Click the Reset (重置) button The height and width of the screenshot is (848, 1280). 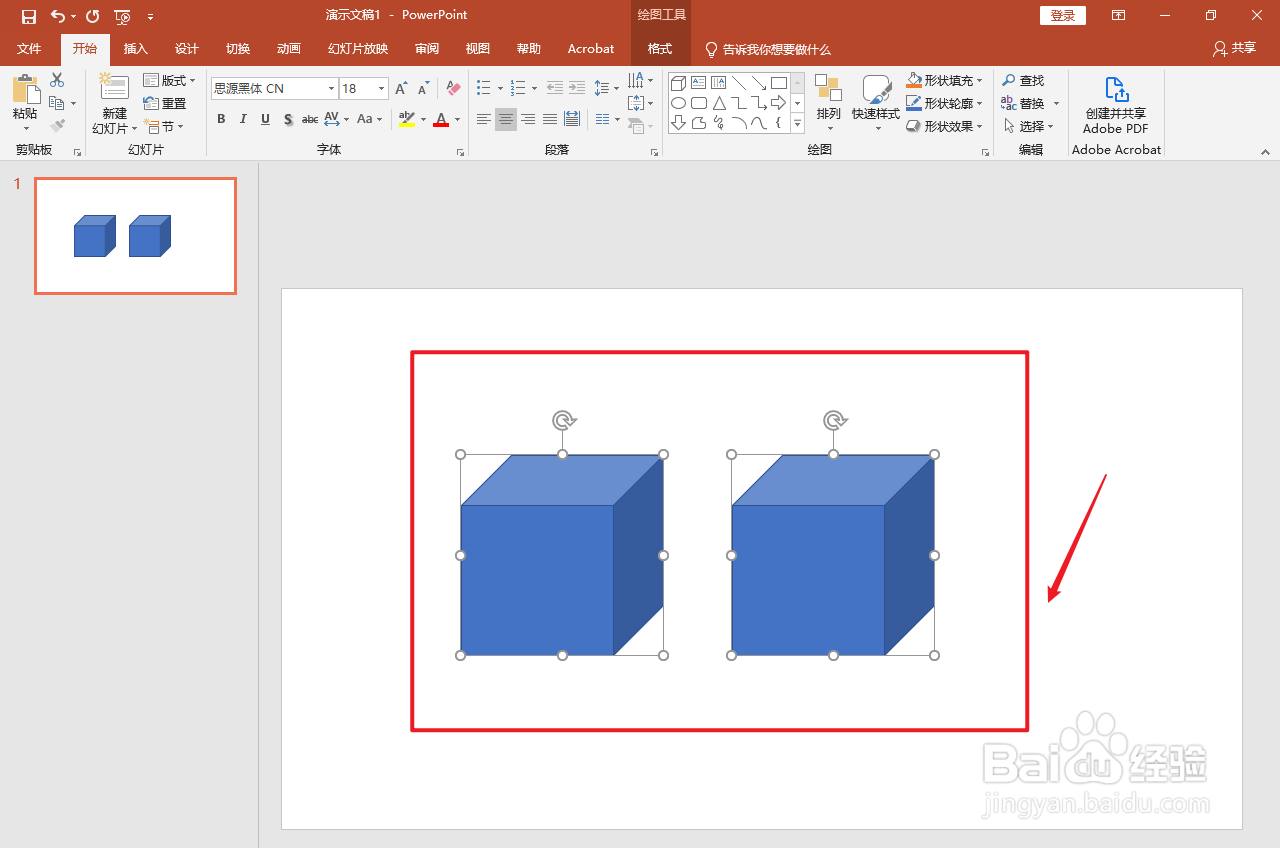165,103
